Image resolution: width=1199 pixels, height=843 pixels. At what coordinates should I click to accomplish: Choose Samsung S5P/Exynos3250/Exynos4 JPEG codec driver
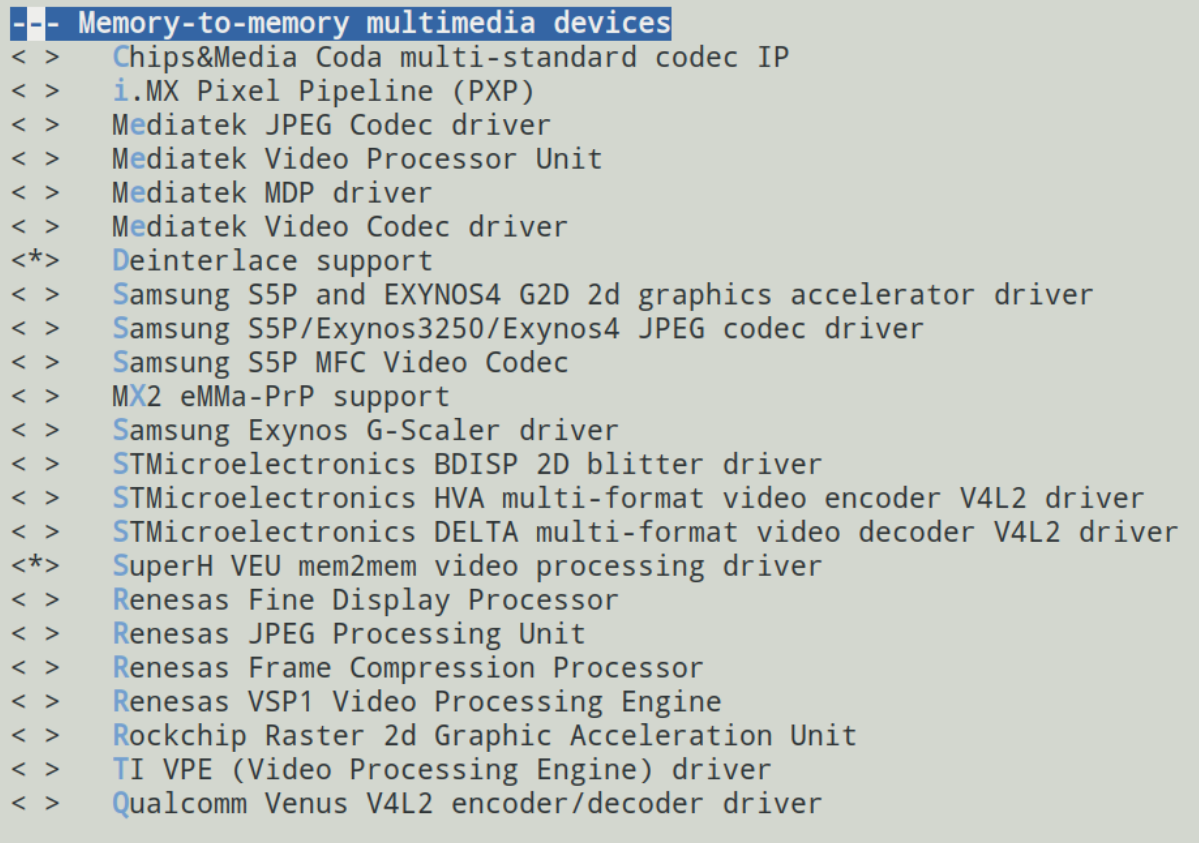[518, 329]
